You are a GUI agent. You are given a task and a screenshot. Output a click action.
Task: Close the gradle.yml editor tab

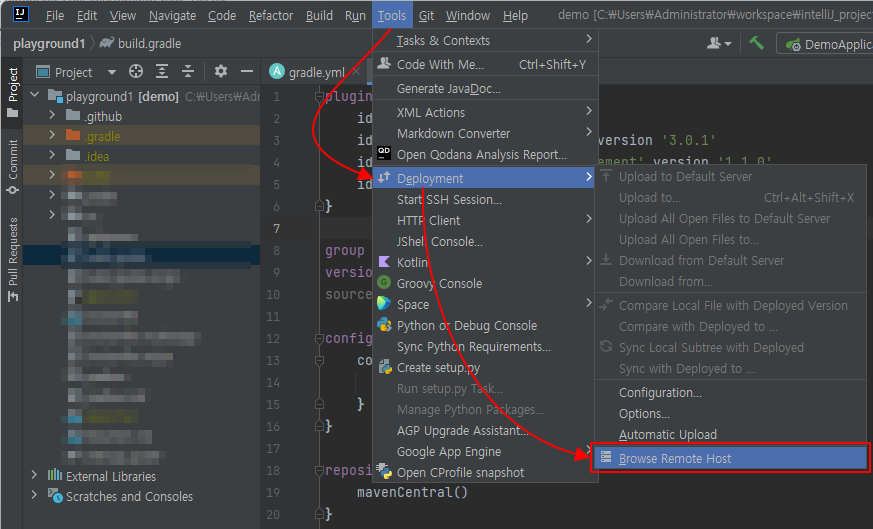coord(356,72)
